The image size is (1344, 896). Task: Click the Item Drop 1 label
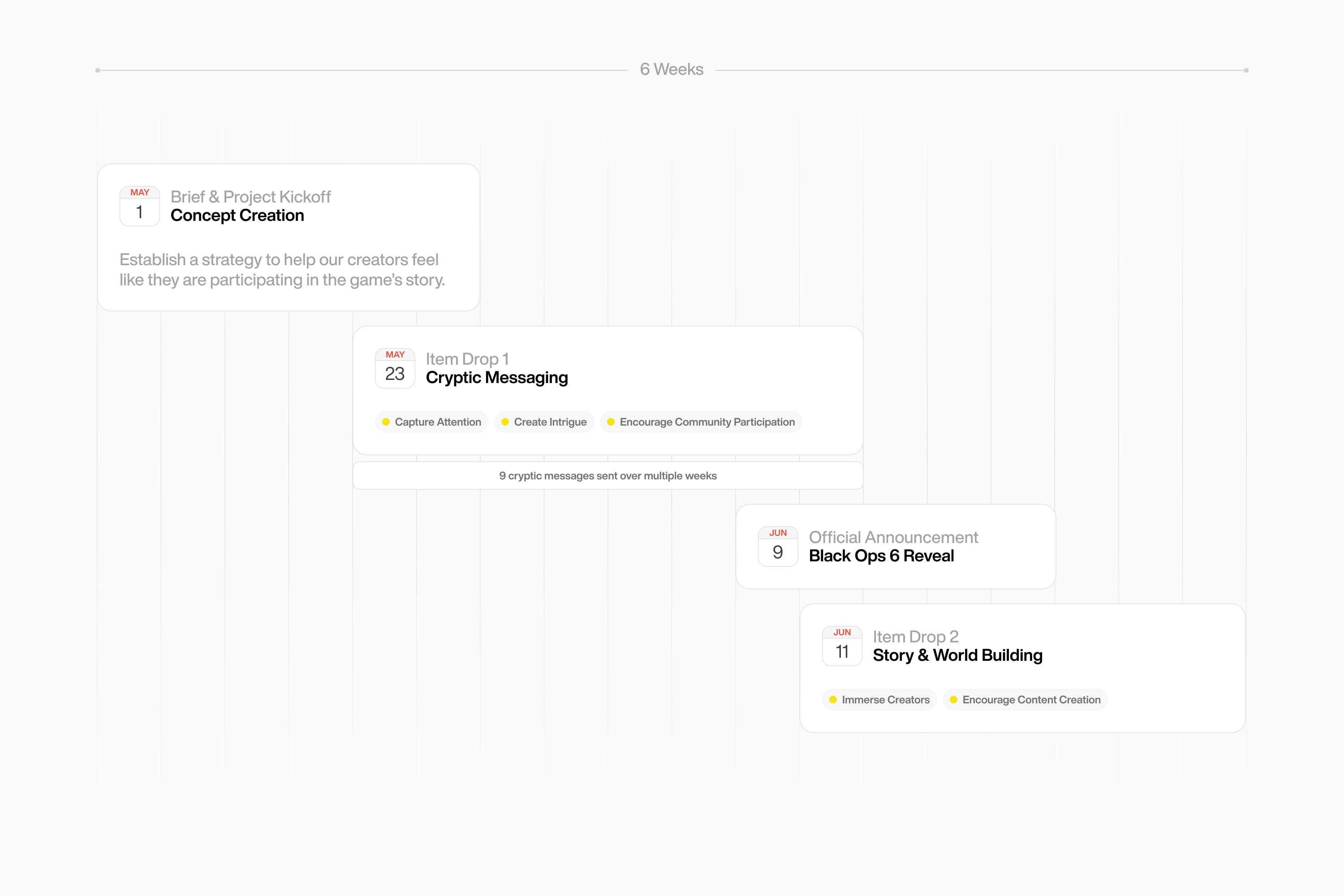467,359
